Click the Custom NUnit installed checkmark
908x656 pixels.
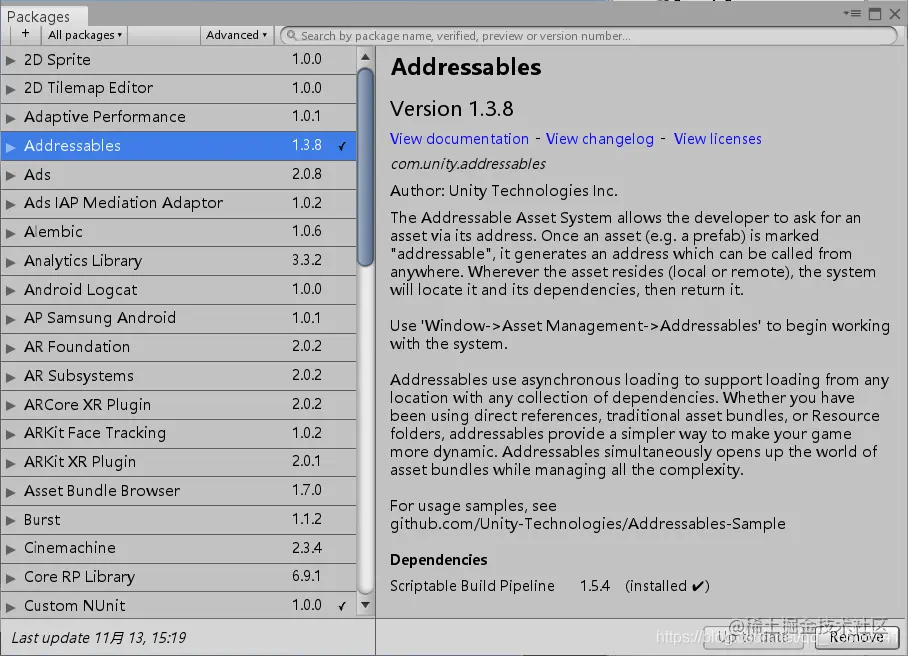click(342, 606)
